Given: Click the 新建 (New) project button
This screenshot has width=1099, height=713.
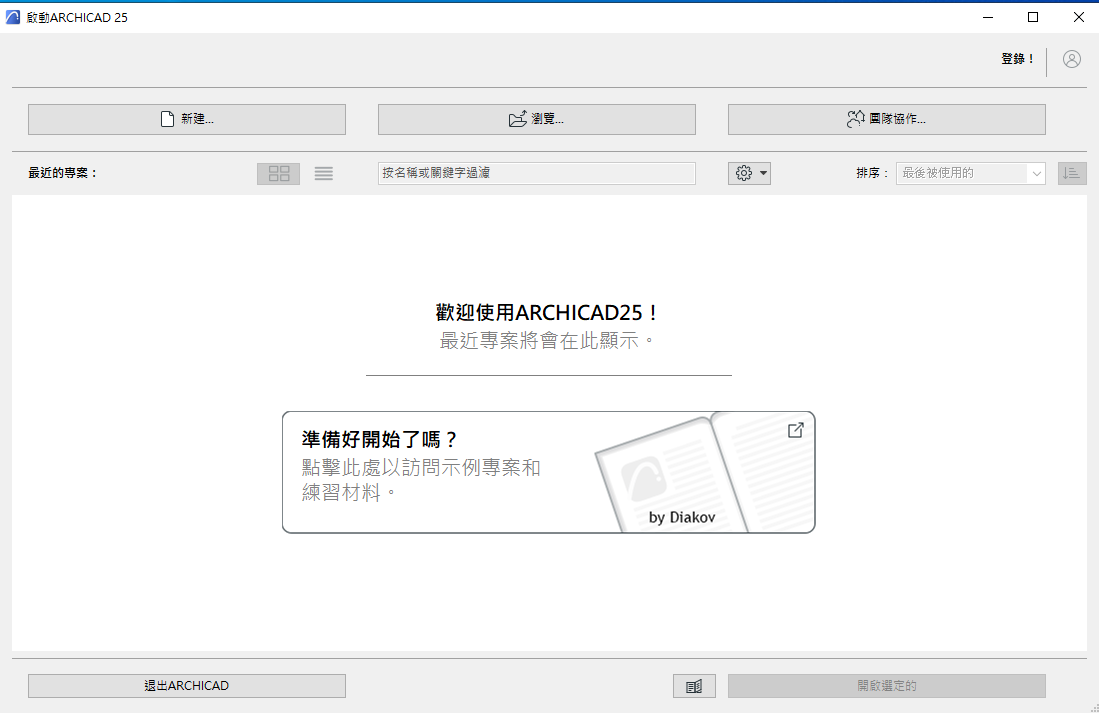Looking at the screenshot, I should (186, 119).
